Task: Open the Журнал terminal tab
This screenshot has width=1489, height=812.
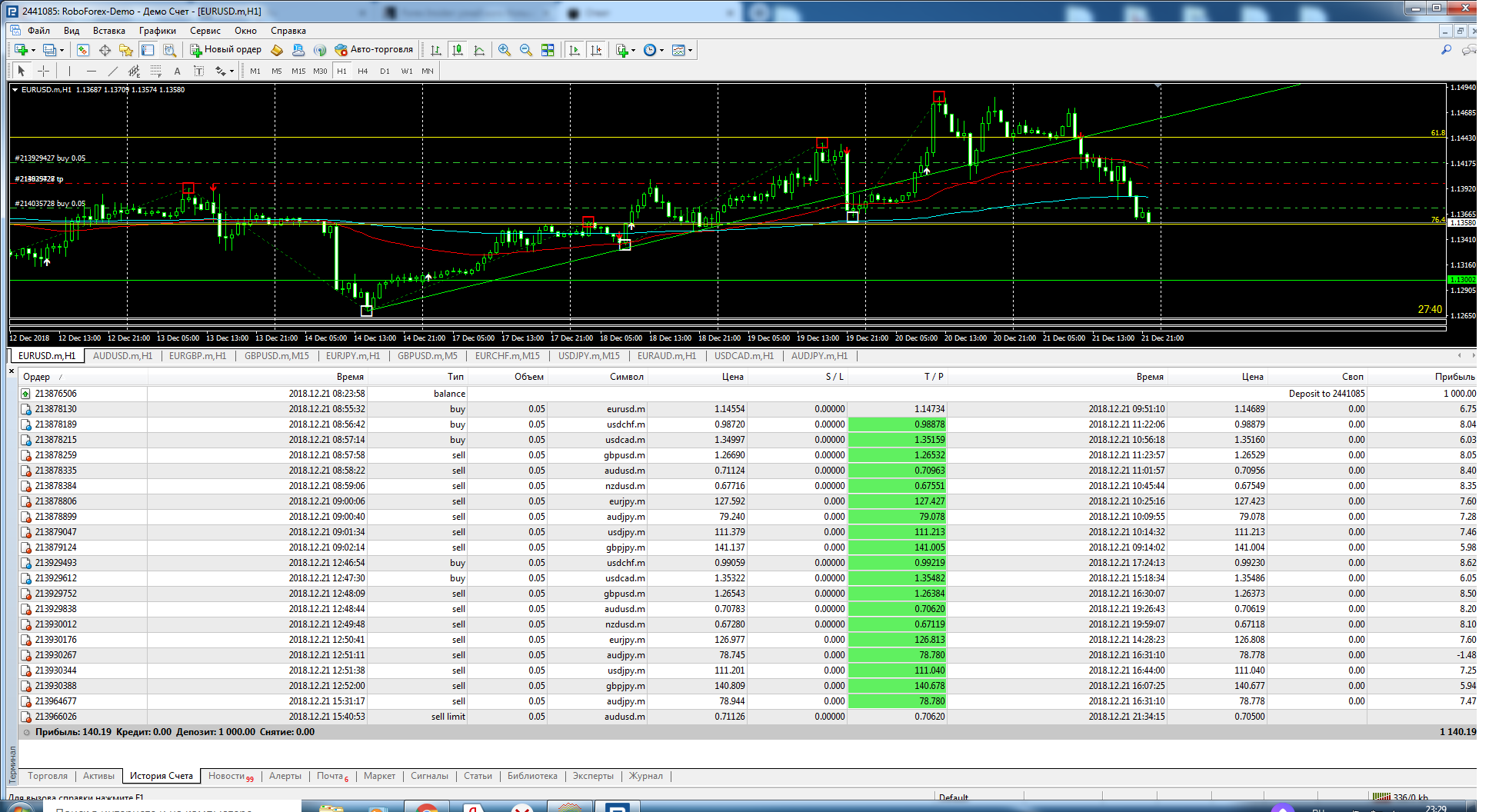Action: point(646,776)
